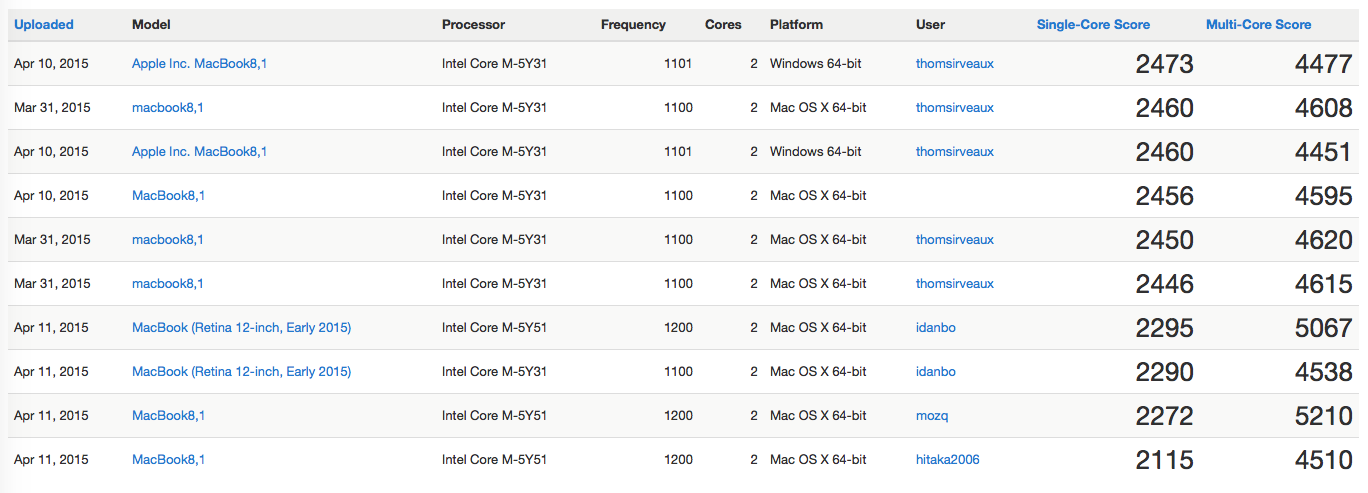
Task: Select the single-core score 2473
Action: coord(1165,64)
